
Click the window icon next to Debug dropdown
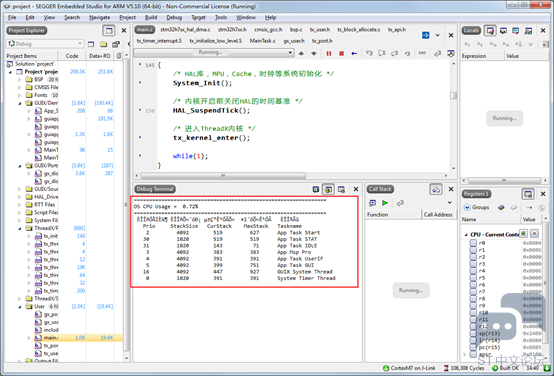click(x=91, y=44)
